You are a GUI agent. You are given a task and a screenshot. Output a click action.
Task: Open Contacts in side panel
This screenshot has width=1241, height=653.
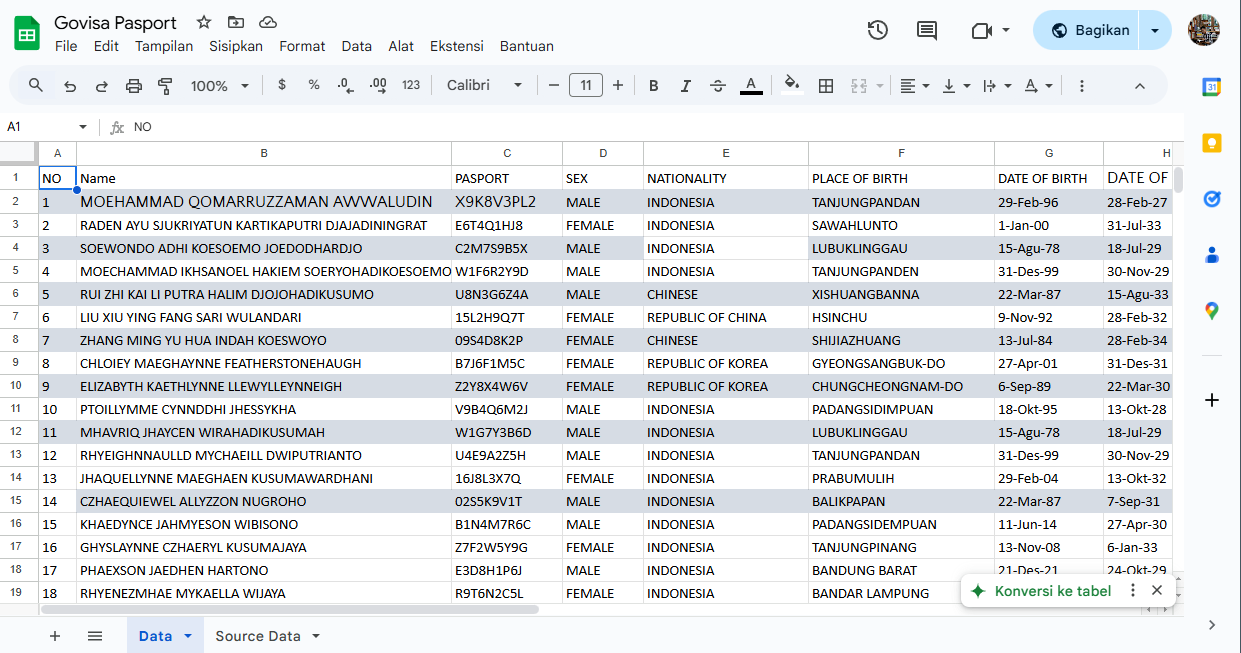tap(1212, 255)
